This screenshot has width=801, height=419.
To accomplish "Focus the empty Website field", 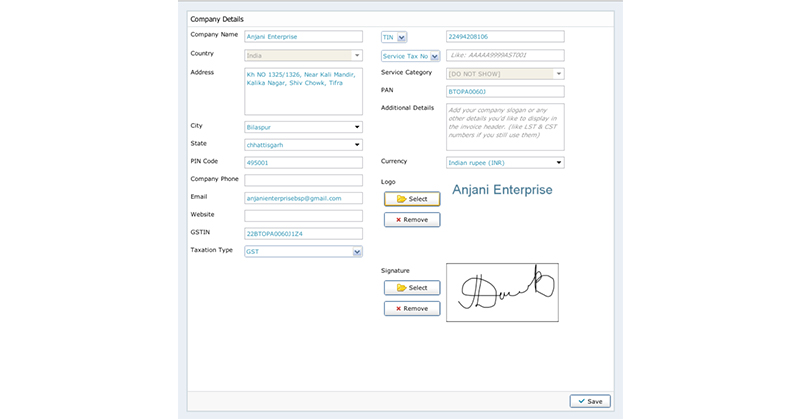I will coord(303,216).
